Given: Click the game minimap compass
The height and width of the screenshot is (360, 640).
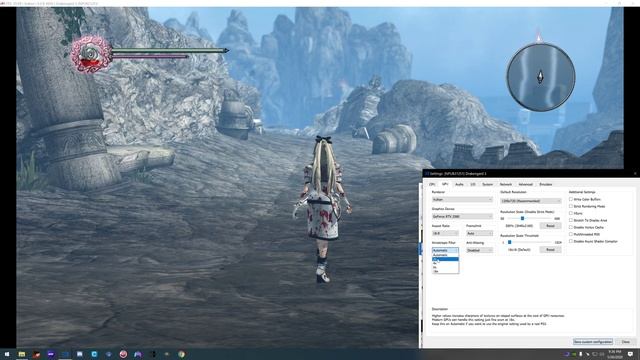Looking at the screenshot, I should (540, 77).
